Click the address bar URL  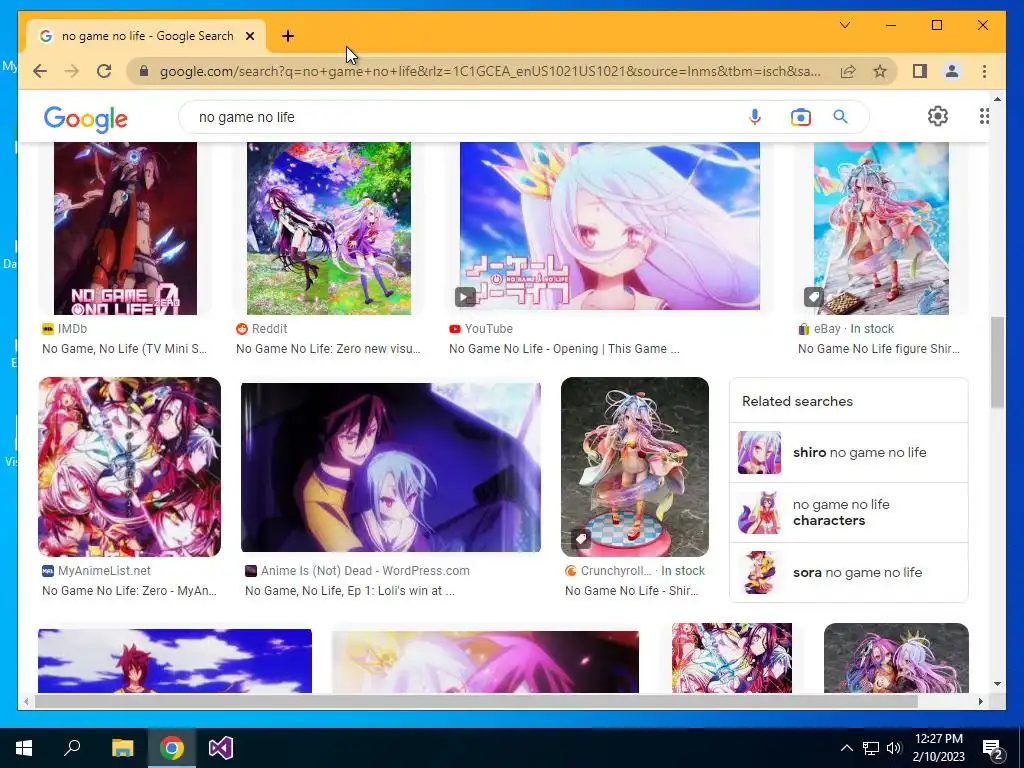(x=490, y=71)
